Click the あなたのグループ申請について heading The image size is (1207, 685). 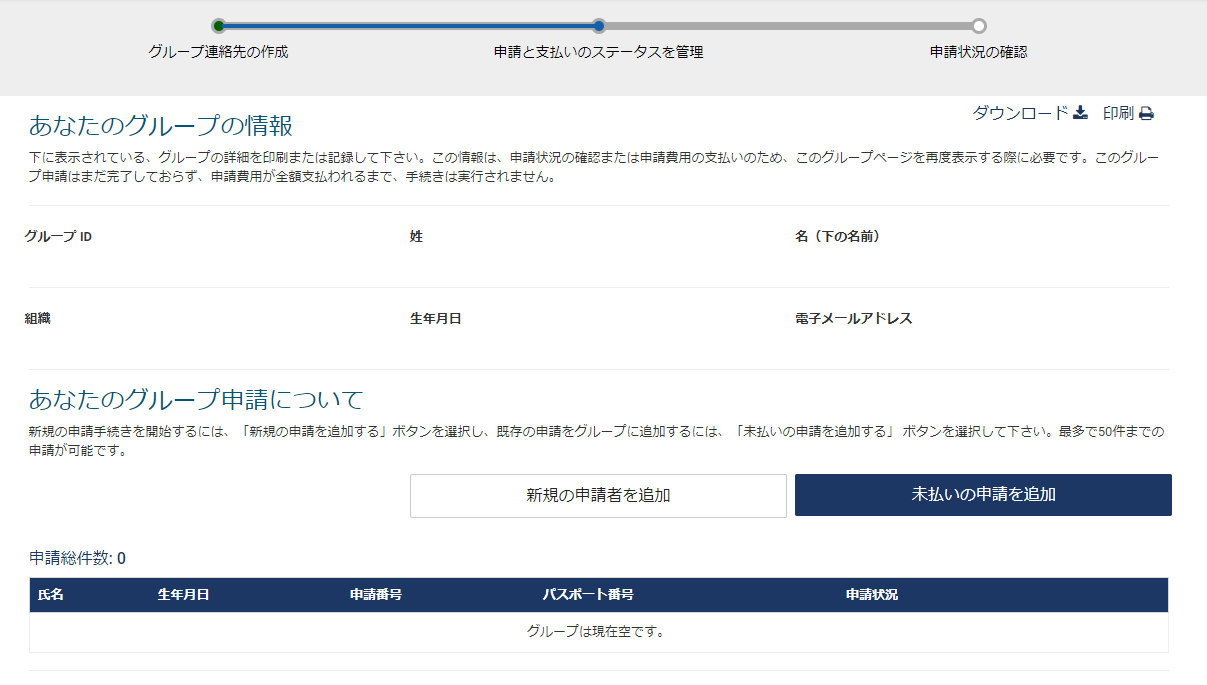[196, 400]
